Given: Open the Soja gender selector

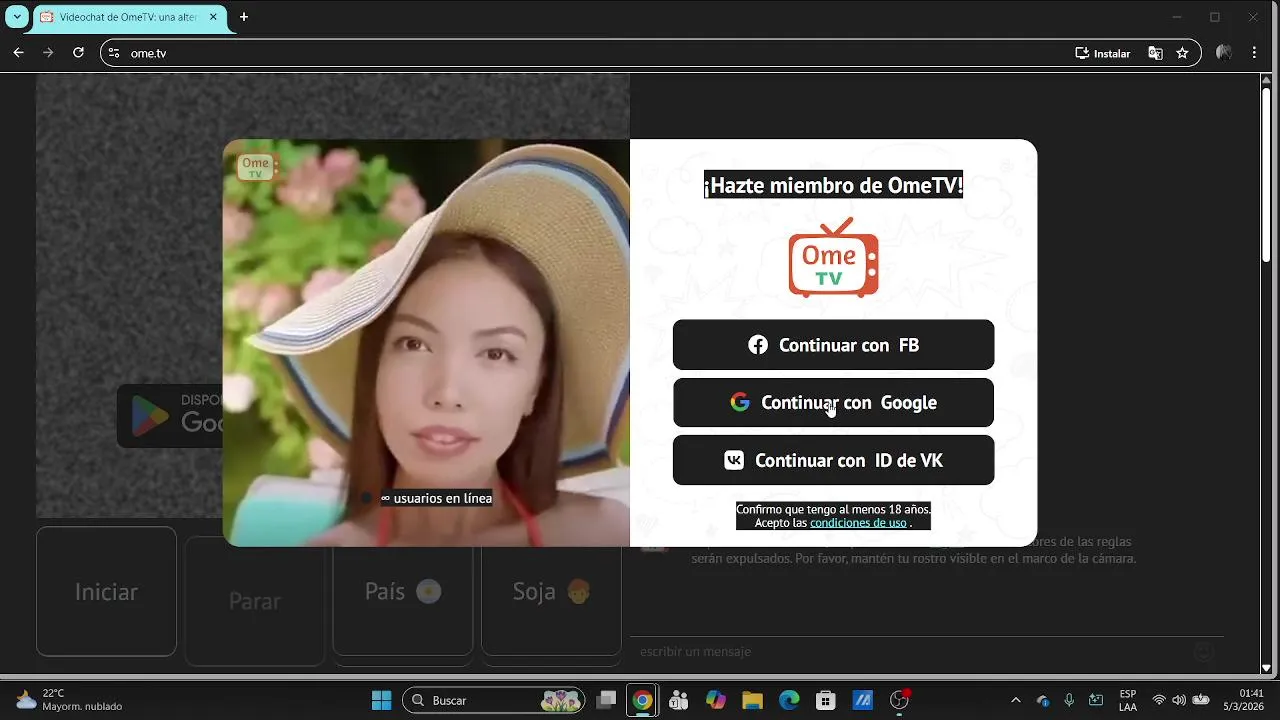Looking at the screenshot, I should coord(551,591).
